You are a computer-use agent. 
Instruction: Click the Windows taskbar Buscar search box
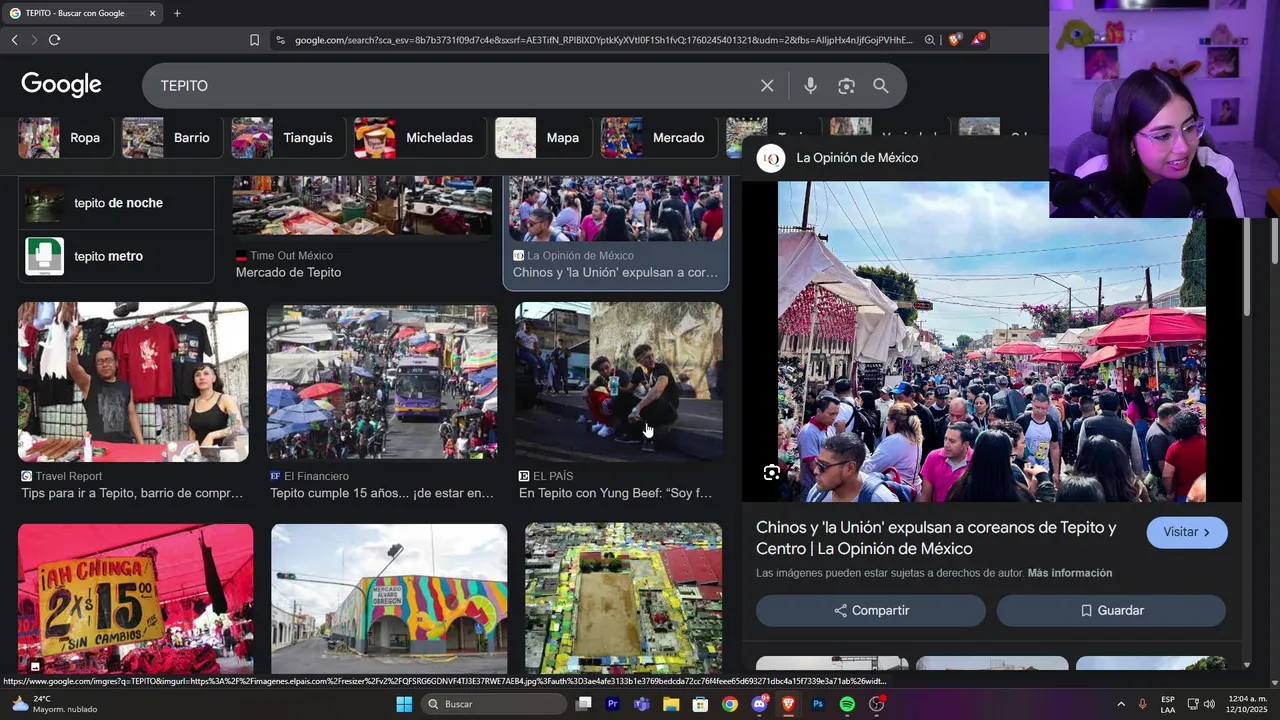coord(495,704)
